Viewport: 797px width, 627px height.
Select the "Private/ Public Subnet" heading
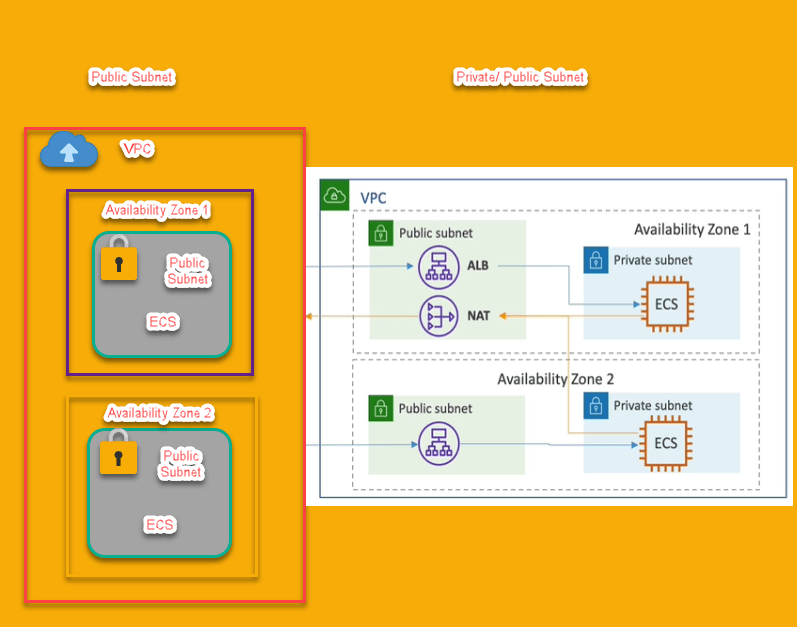point(520,77)
